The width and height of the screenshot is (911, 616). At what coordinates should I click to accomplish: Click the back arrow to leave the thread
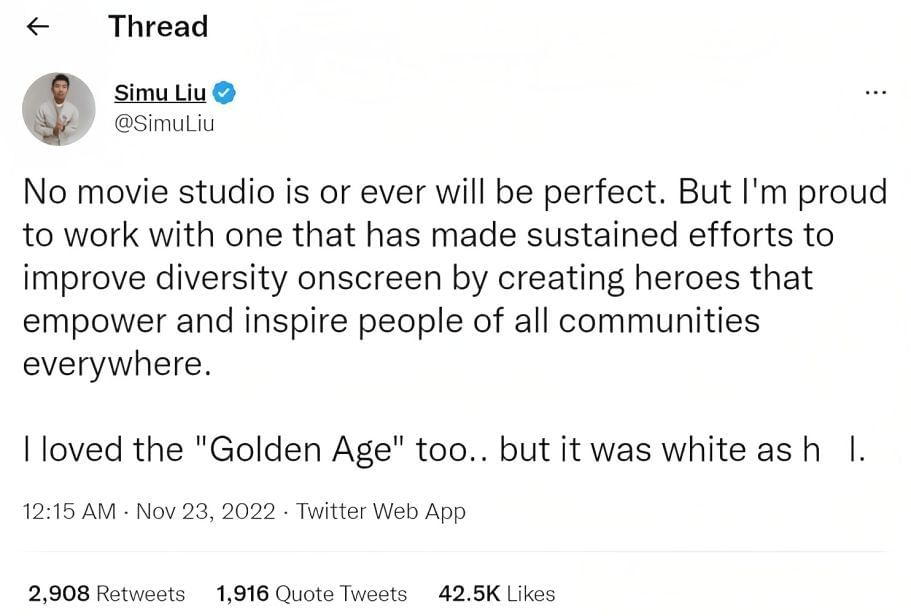pyautogui.click(x=38, y=26)
